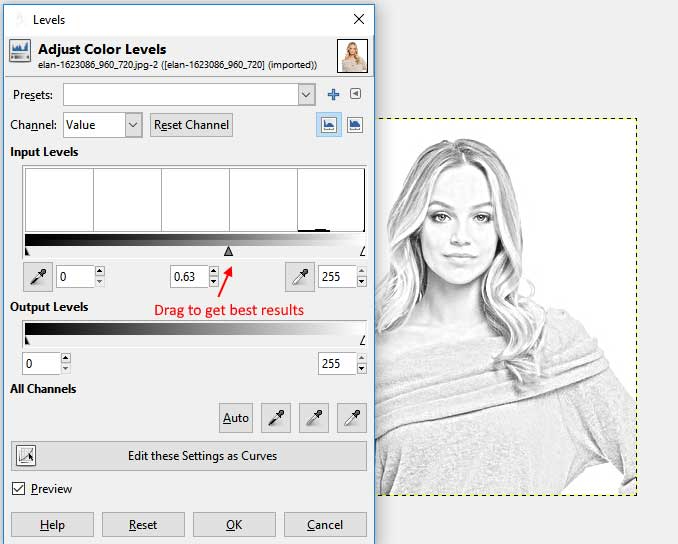Click the gamma midpoint slider triangle
Screen dimensions: 678x544
click(x=228, y=251)
